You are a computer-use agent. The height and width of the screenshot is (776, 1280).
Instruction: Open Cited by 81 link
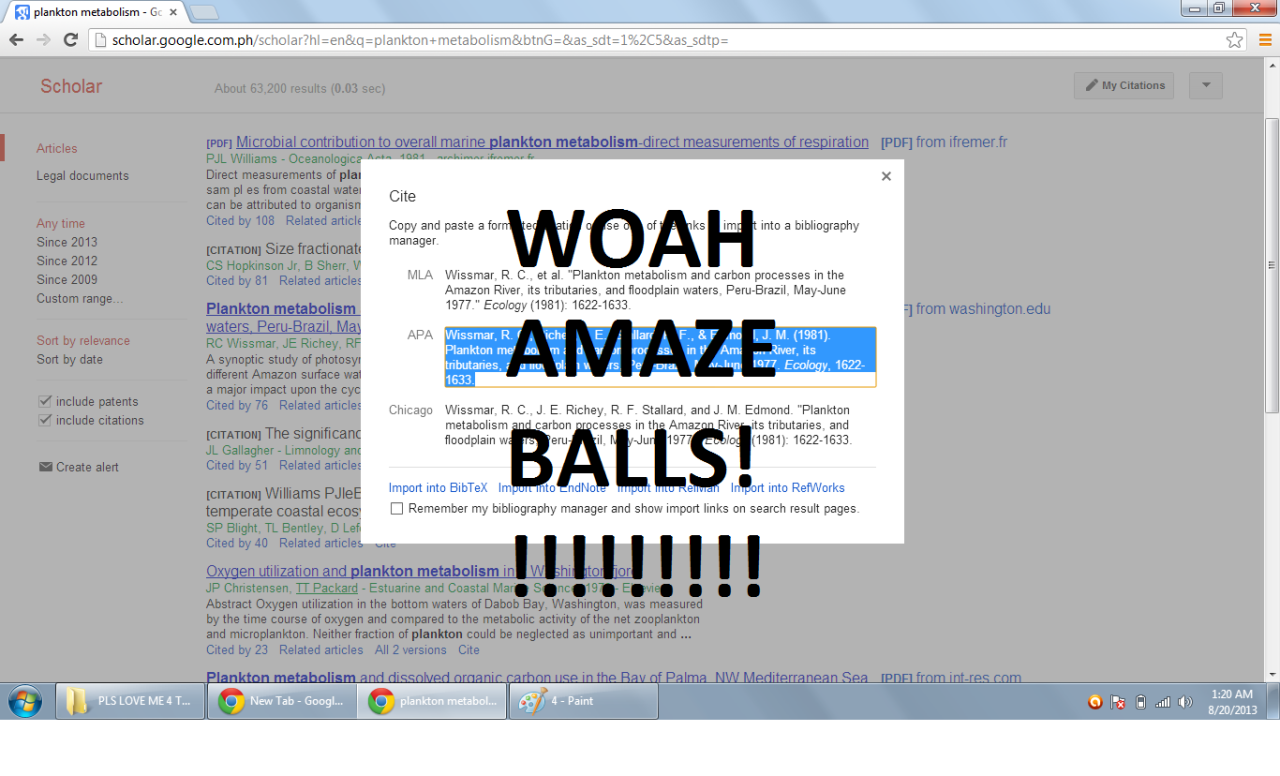point(237,281)
